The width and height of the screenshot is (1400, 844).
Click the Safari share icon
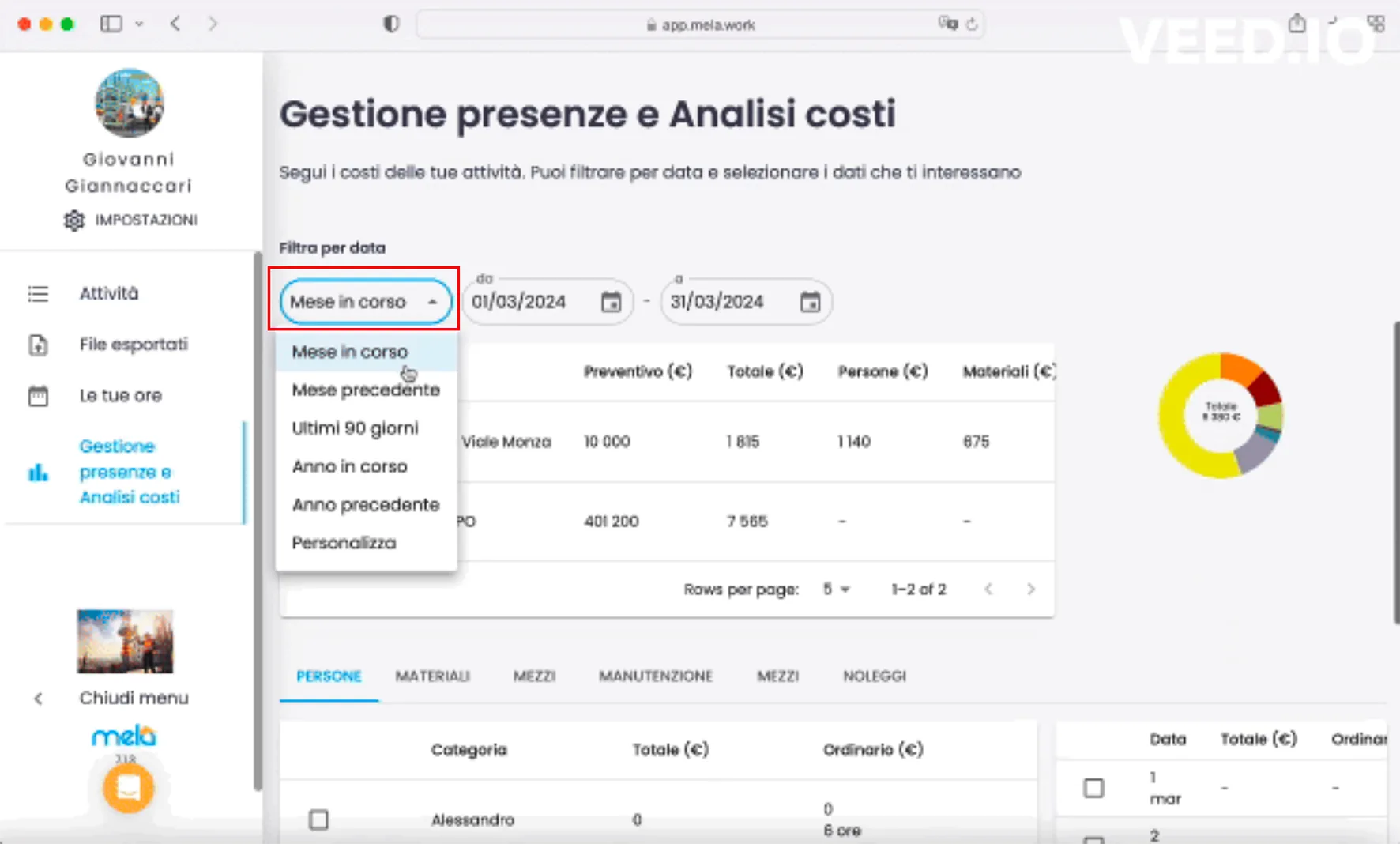point(1297,24)
